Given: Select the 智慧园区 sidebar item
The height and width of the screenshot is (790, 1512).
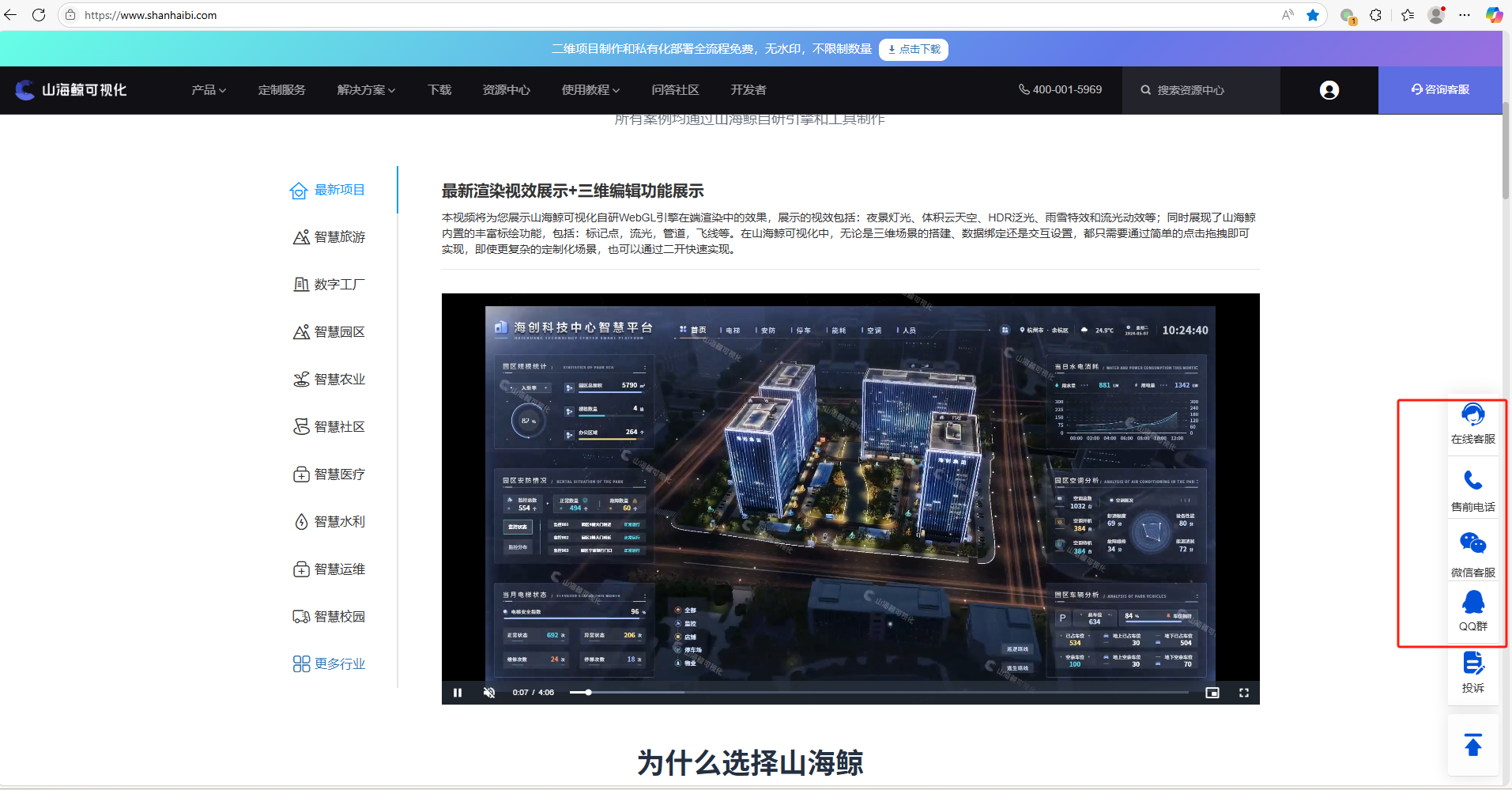Looking at the screenshot, I should click(328, 332).
